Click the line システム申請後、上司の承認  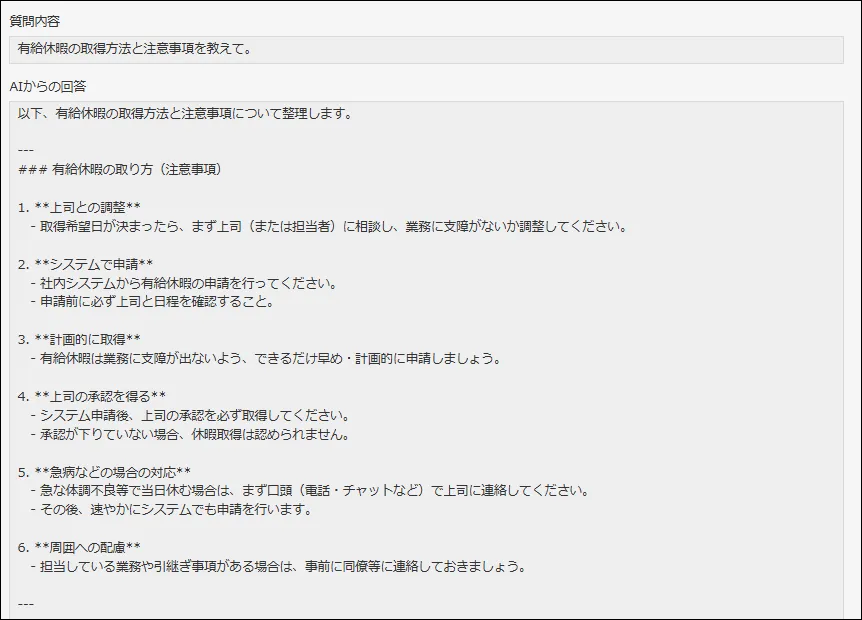point(190,416)
